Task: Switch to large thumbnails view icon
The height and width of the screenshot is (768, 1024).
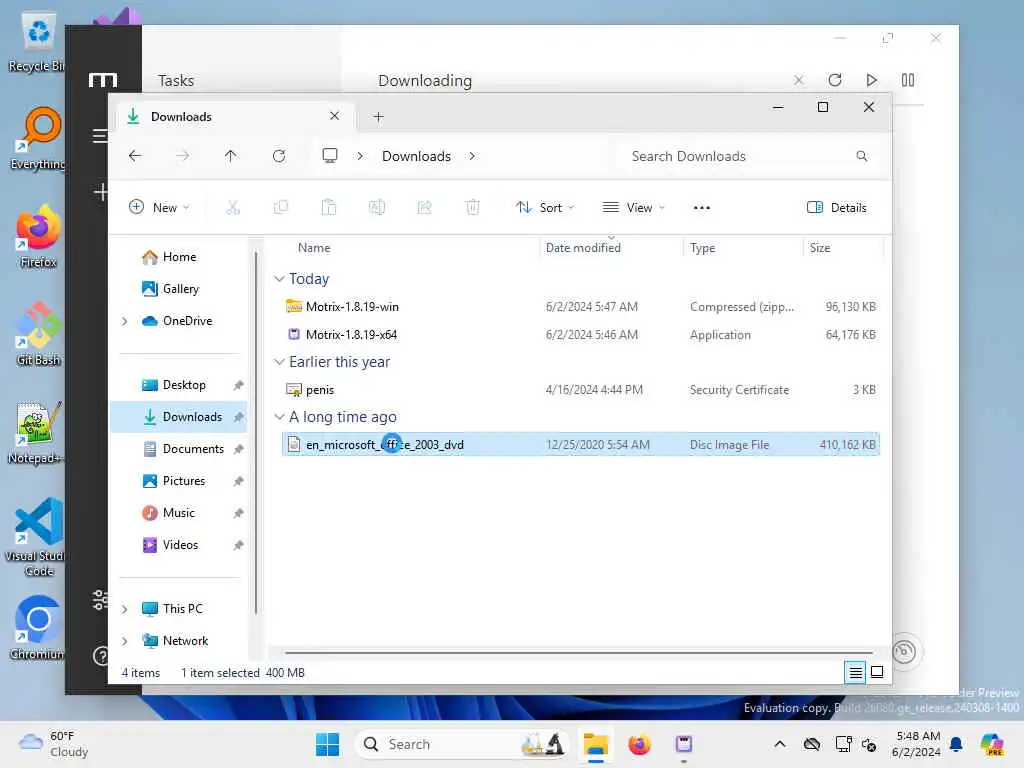Action: 877,672
